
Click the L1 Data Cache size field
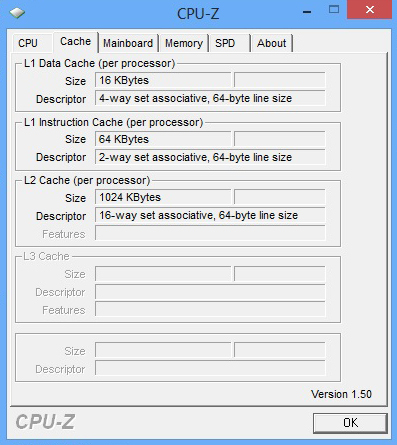click(163, 80)
